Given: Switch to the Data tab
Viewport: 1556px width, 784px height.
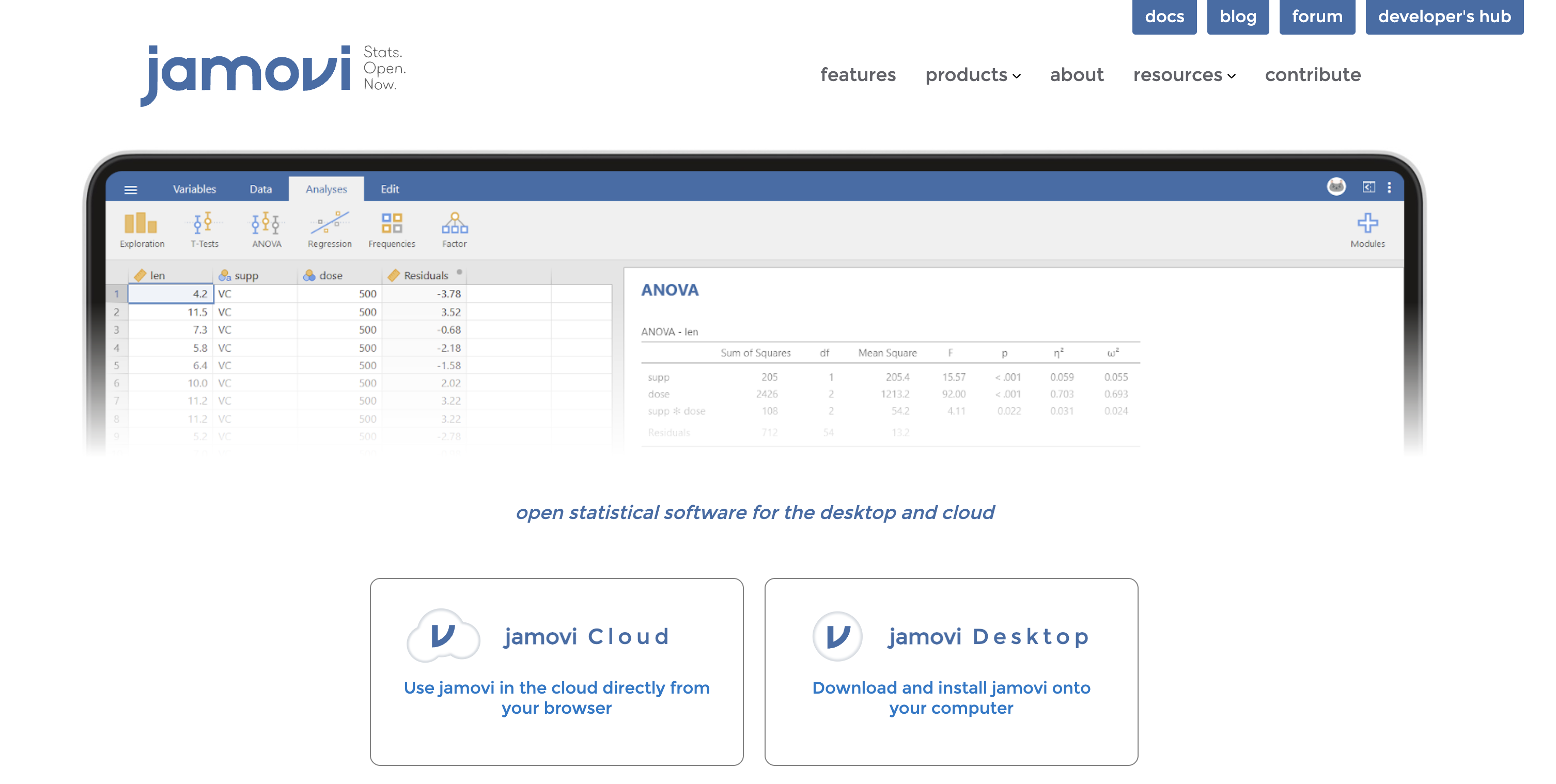Looking at the screenshot, I should 260,189.
